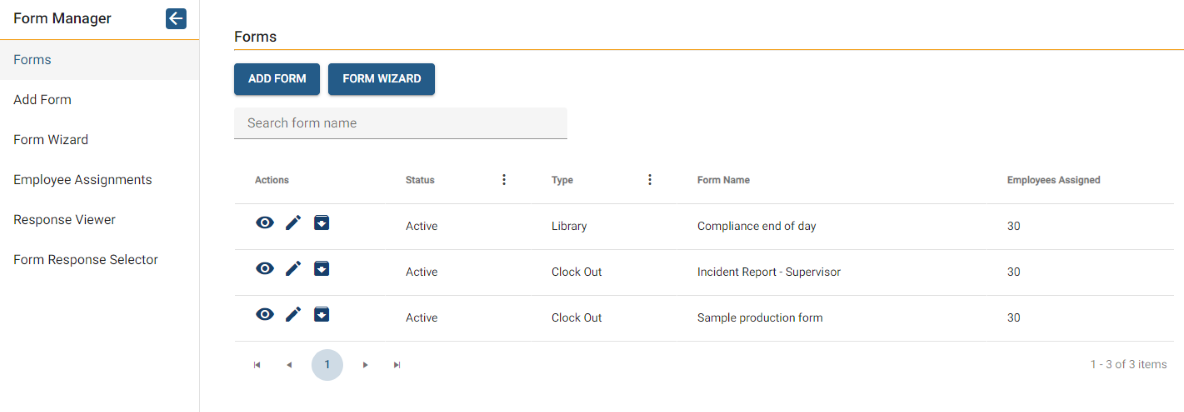View the Compliance end of day form
The height and width of the screenshot is (412, 1184).
coord(264,223)
